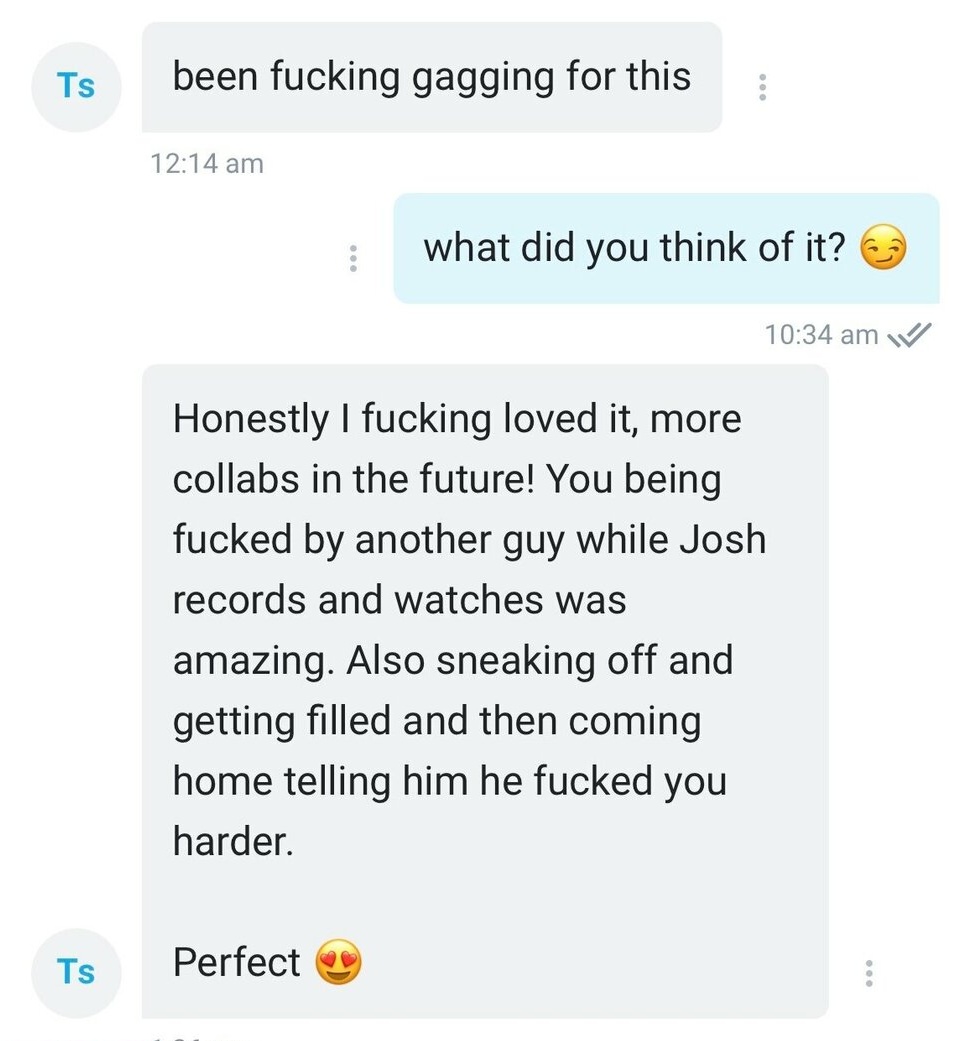Viewport: 980px width, 1041px height.
Task: Click the 12:14 am timestamp
Action: [207, 163]
